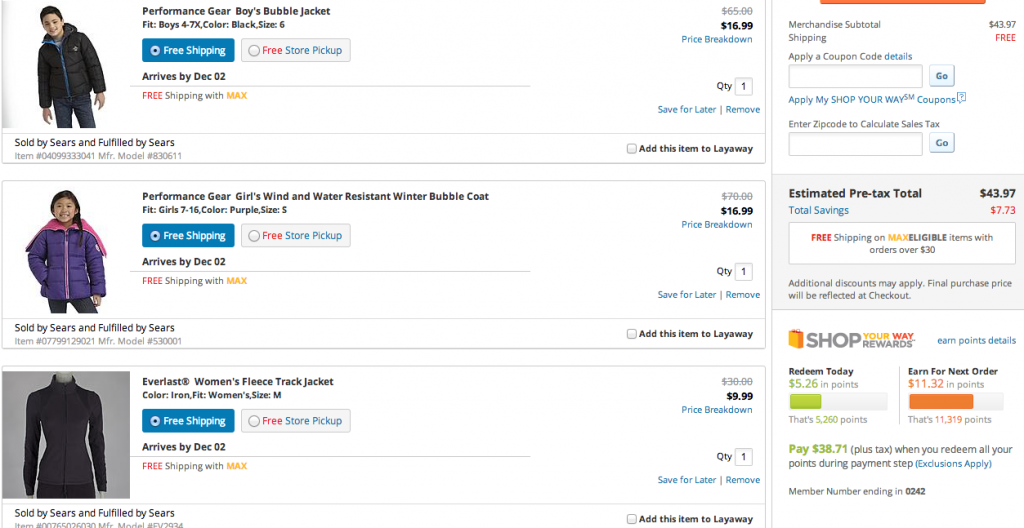This screenshot has width=1024, height=528.
Task: Select Free Shipping for Girl's Bubble Coat
Action: (188, 236)
